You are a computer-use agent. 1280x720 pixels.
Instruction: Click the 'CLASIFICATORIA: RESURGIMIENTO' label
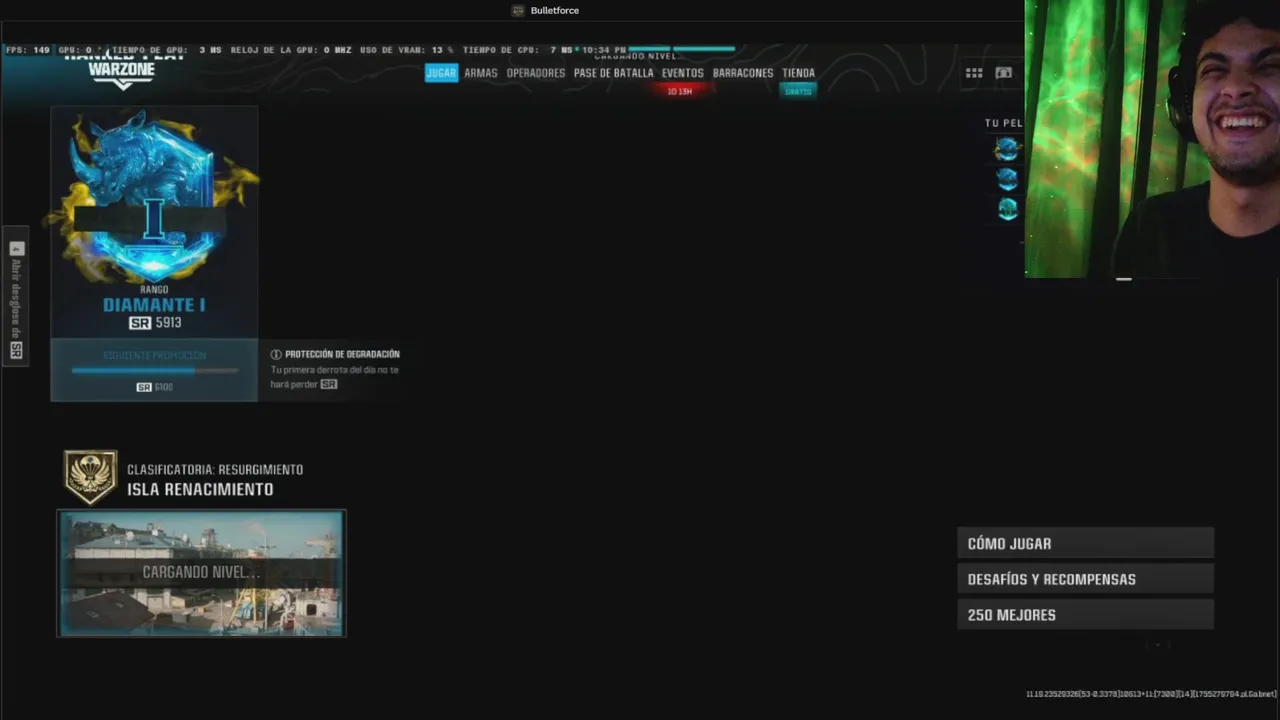(215, 469)
